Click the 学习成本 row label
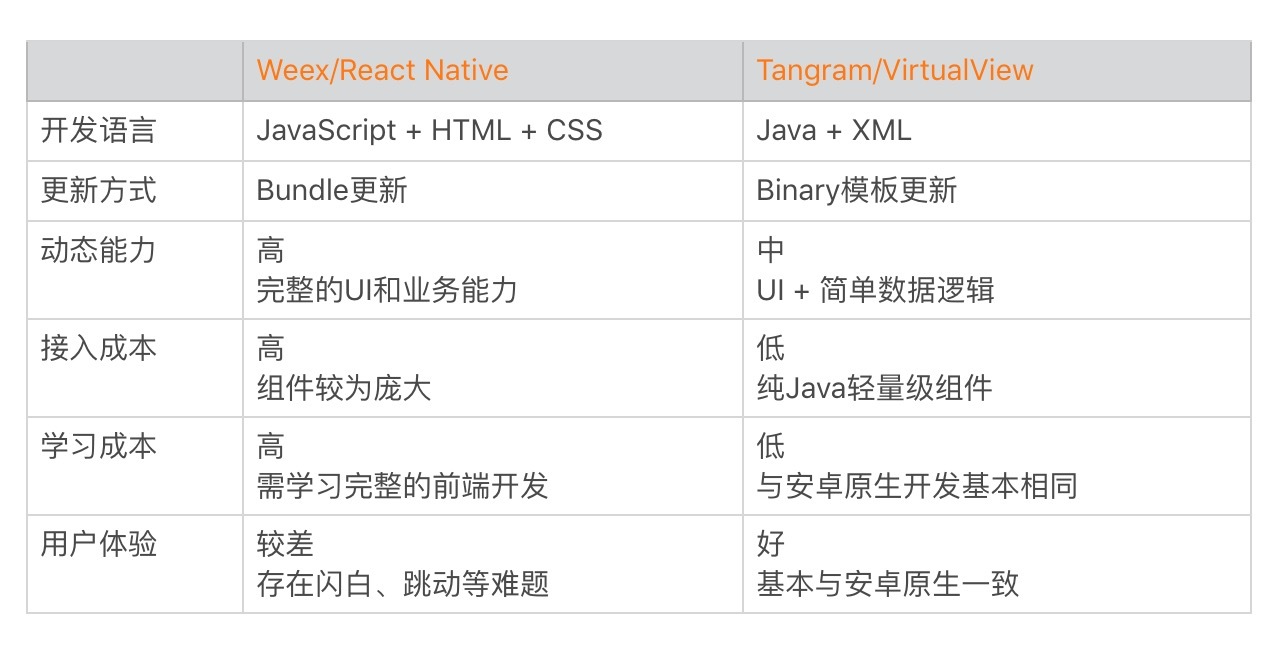The height and width of the screenshot is (654, 1282). pyautogui.click(x=98, y=446)
